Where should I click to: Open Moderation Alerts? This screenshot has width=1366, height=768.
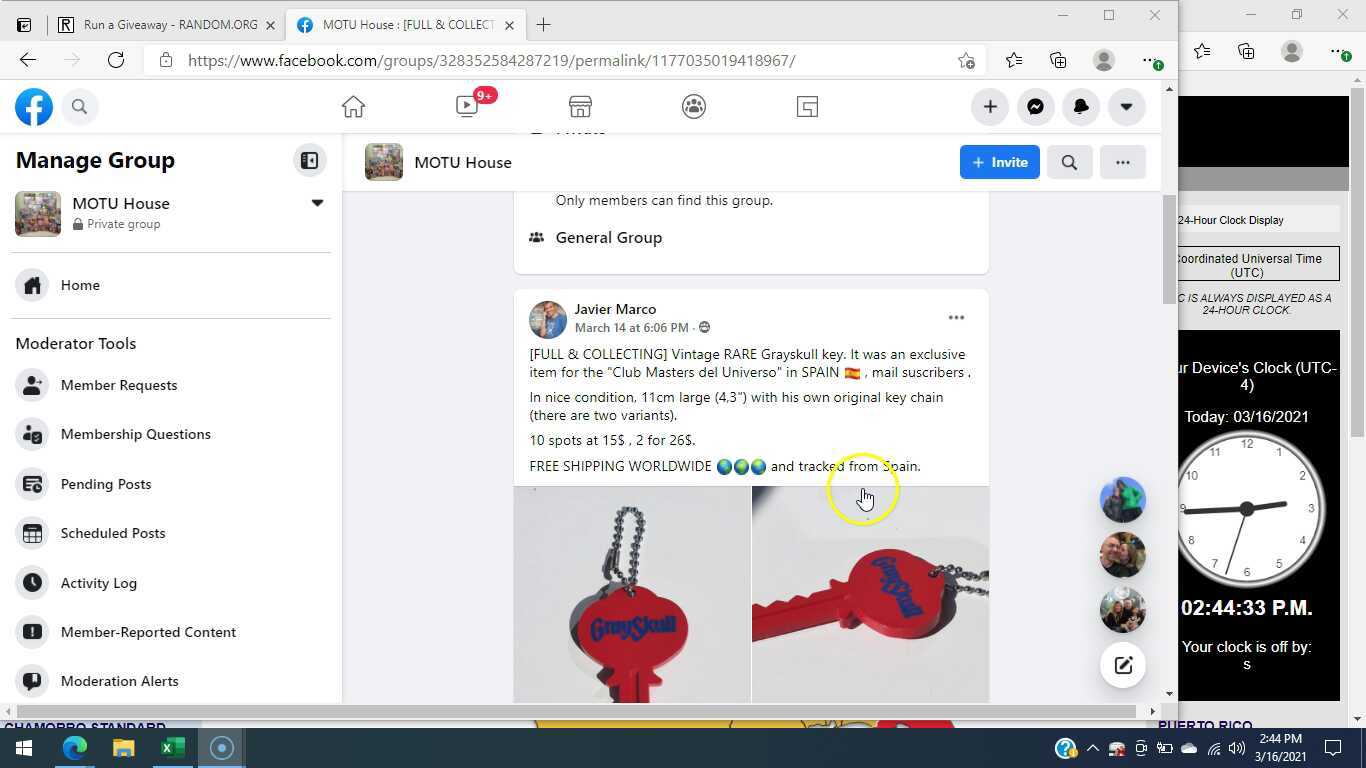point(172,681)
